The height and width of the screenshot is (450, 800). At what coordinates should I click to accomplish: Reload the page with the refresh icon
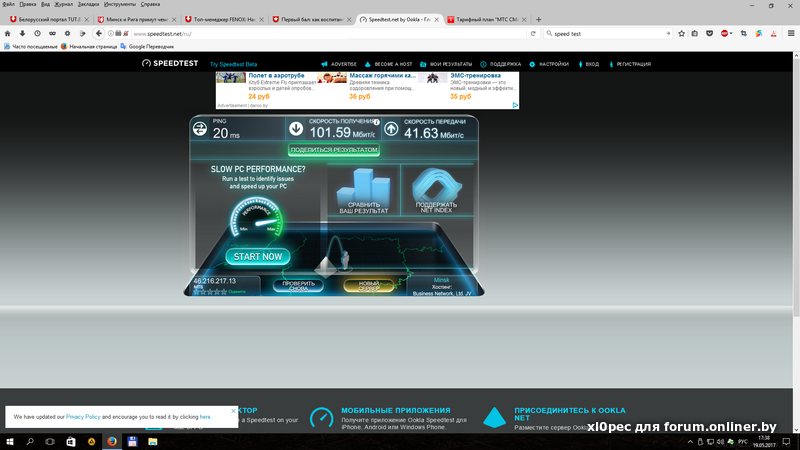(x=533, y=34)
